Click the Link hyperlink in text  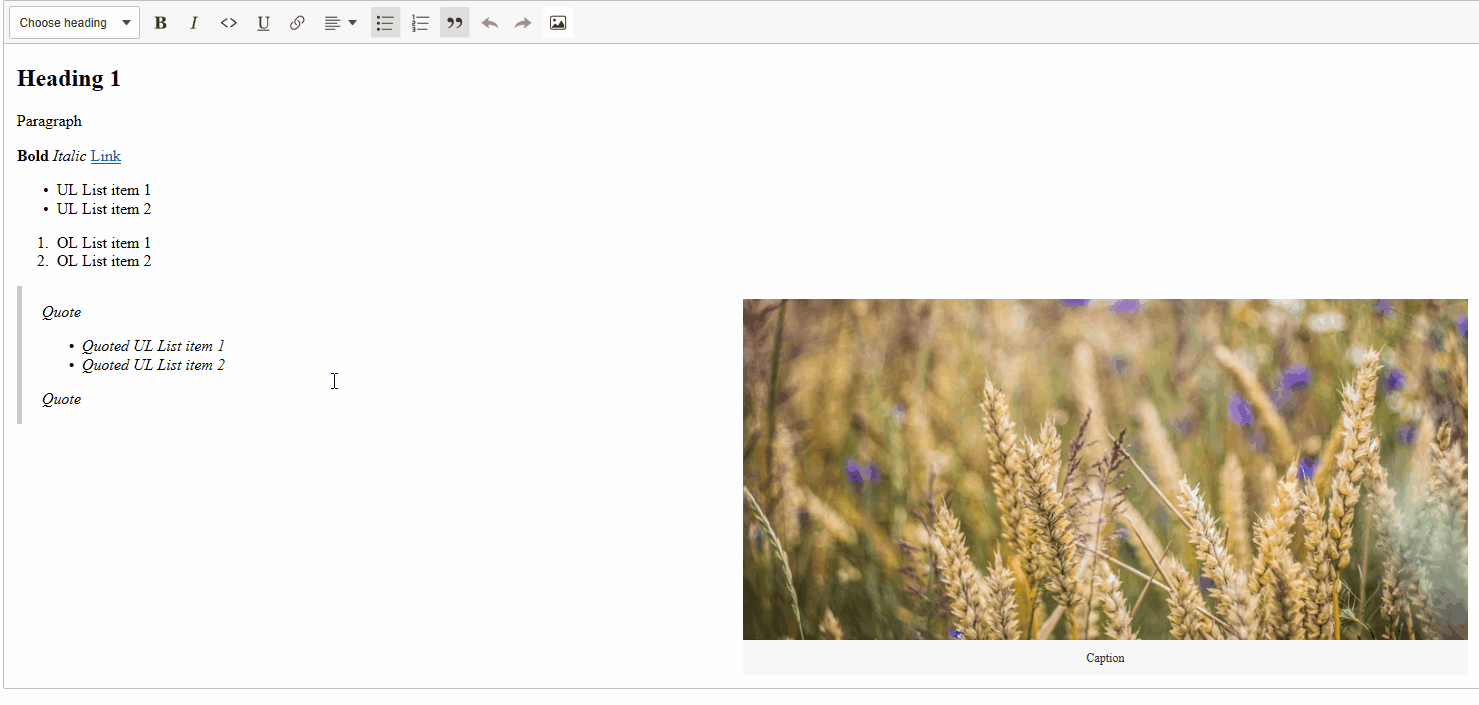click(x=105, y=156)
